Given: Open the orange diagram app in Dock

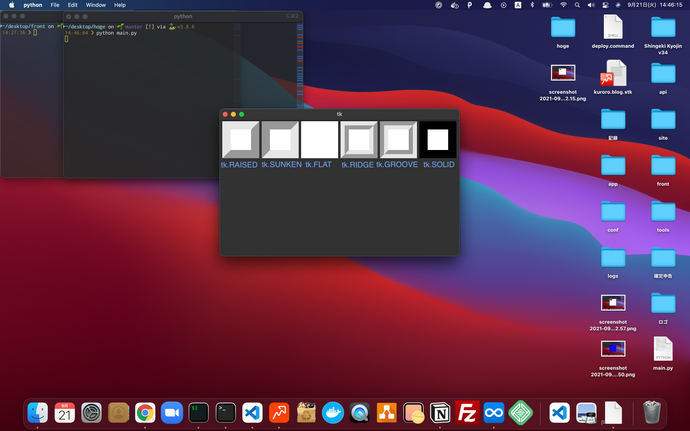Looking at the screenshot, I should point(386,413).
